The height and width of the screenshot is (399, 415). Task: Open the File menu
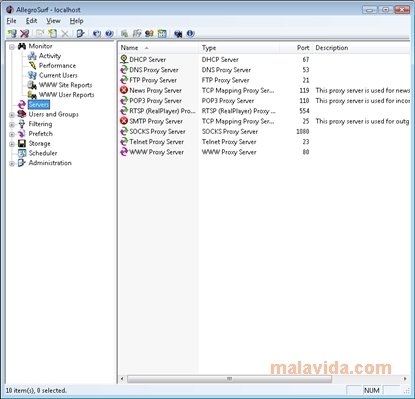click(11, 21)
